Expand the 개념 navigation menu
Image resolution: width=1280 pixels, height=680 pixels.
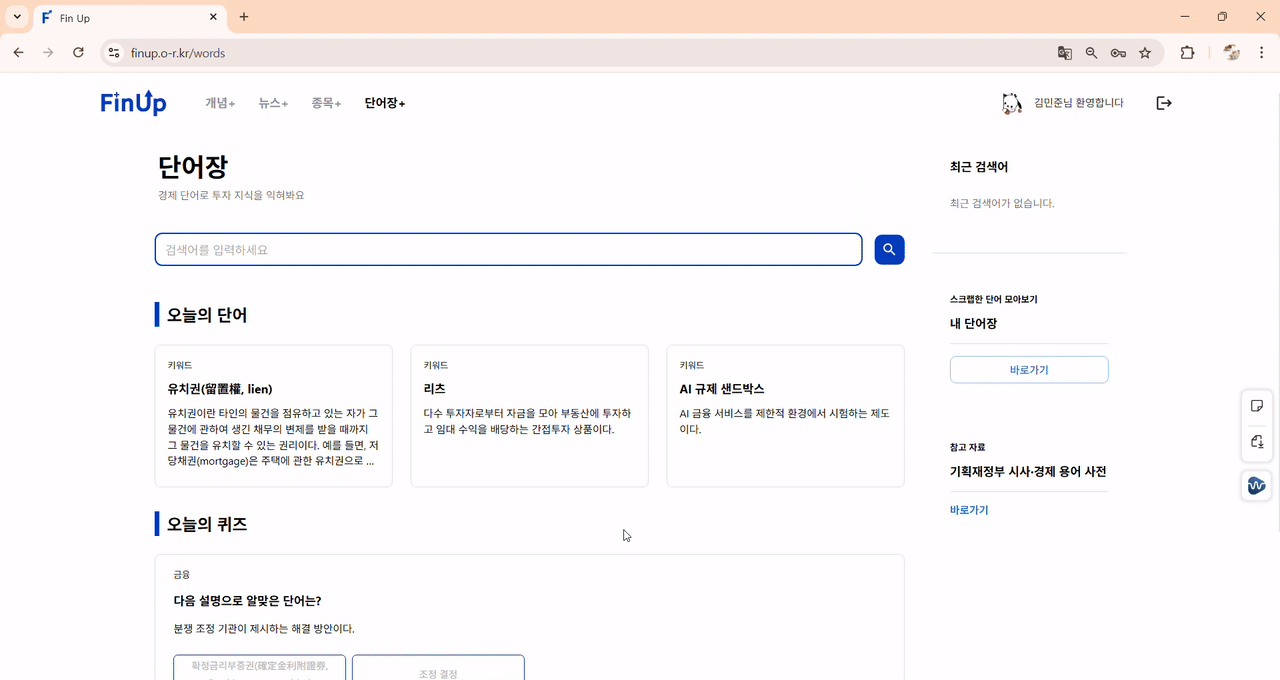pos(219,102)
